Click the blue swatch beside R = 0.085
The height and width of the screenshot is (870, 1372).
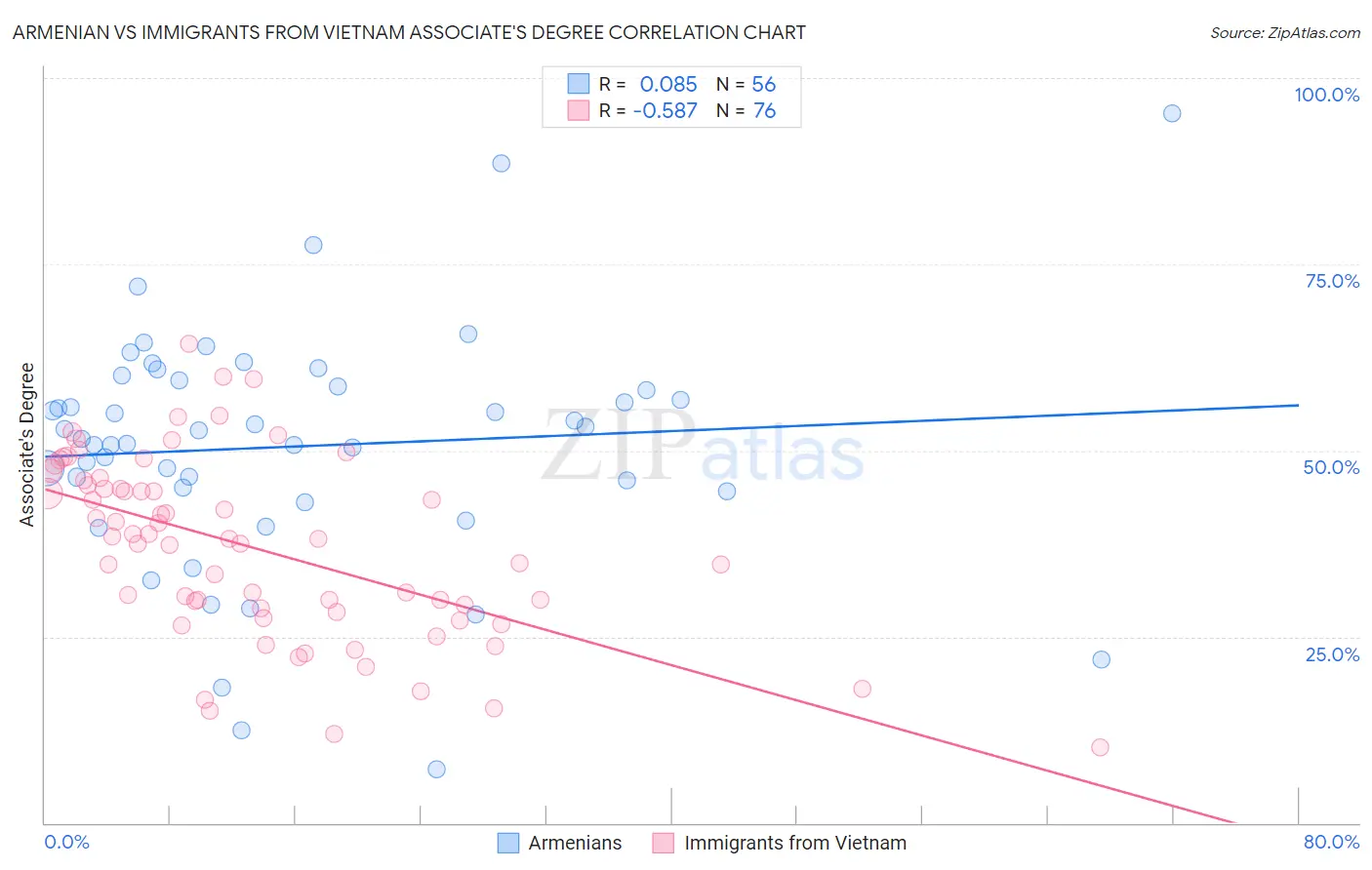click(579, 84)
